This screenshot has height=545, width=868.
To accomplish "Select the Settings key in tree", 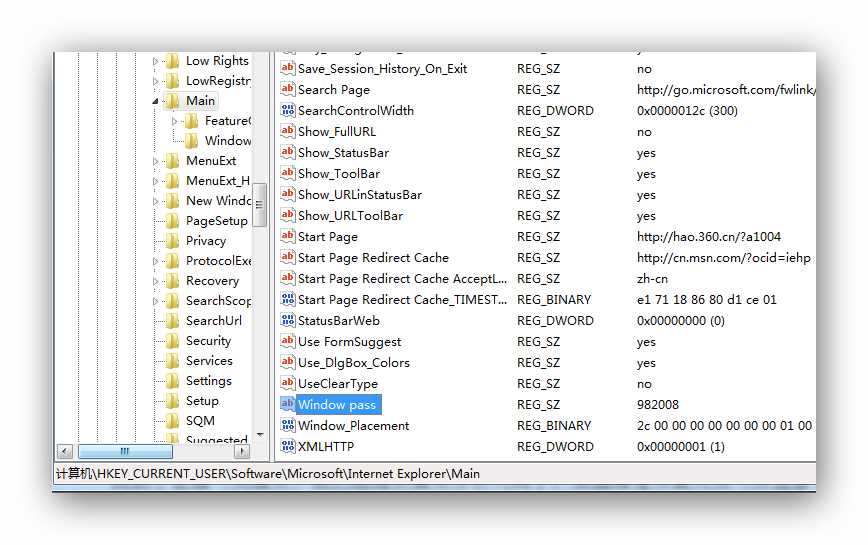I will tap(209, 381).
